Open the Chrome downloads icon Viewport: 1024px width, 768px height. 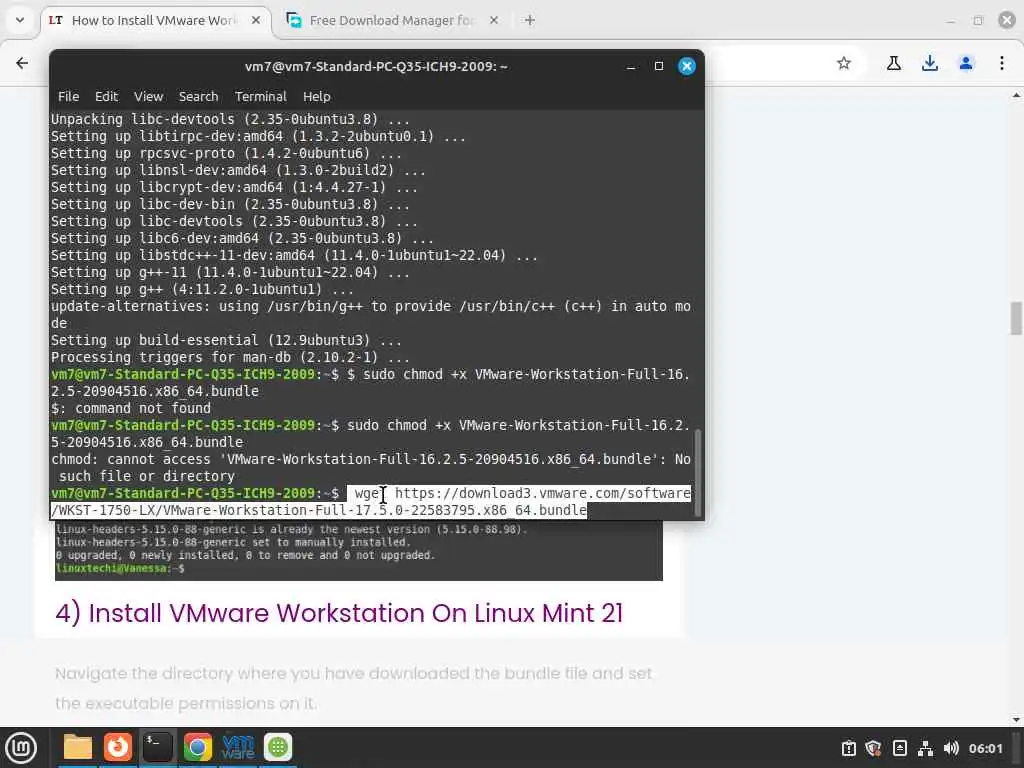930,63
